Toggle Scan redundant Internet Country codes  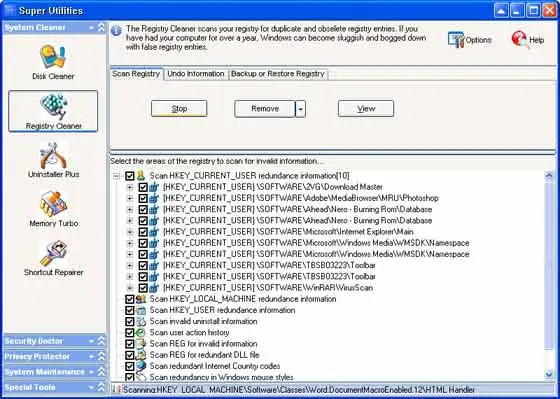click(130, 366)
